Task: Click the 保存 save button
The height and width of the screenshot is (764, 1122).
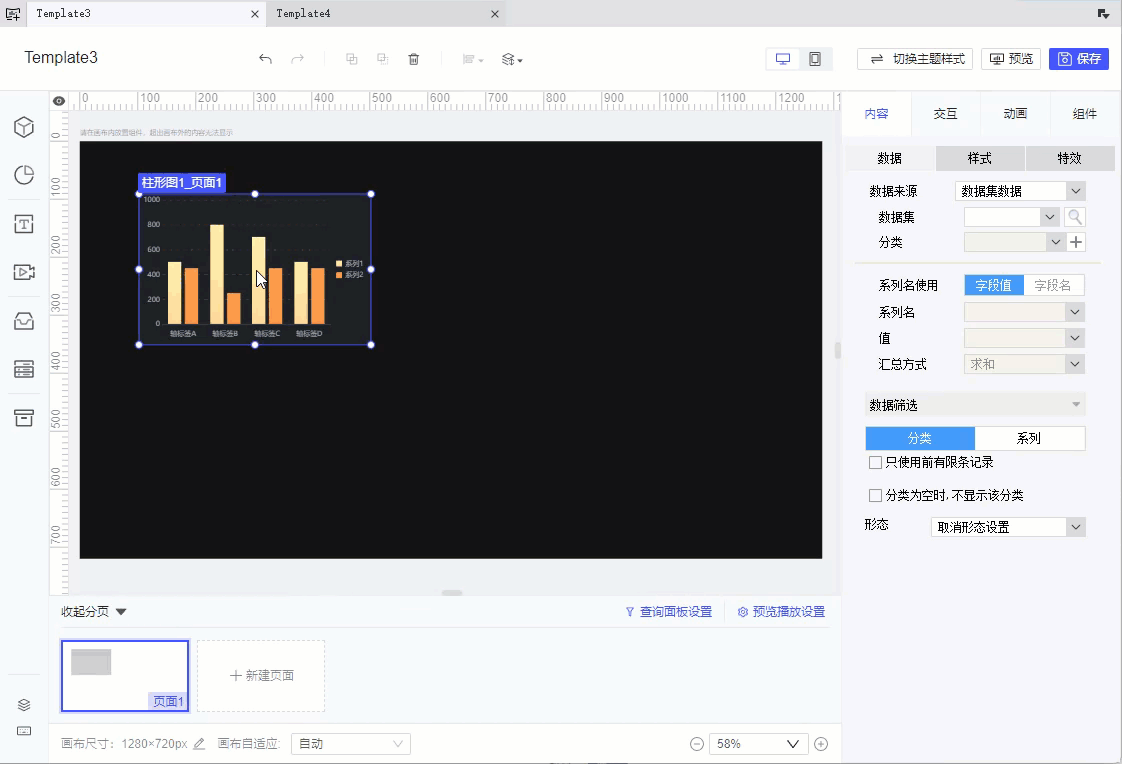Action: [x=1079, y=59]
